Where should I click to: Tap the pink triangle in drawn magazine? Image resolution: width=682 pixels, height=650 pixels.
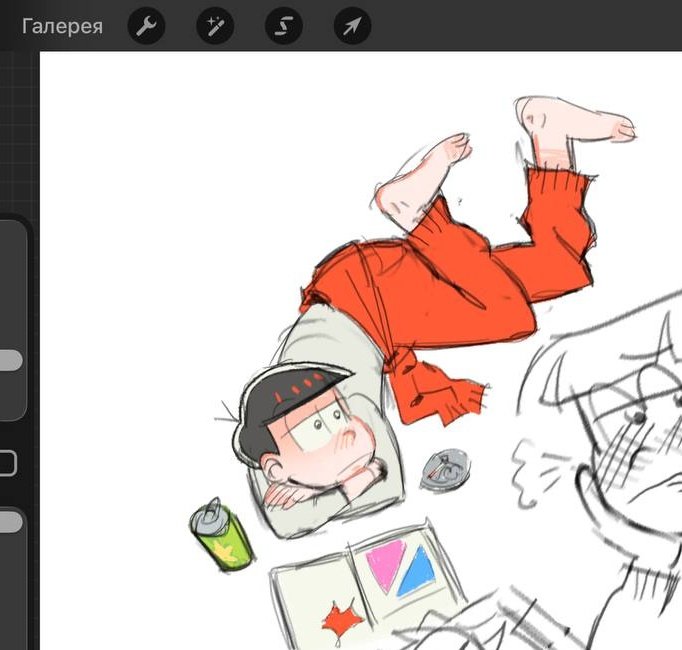click(385, 564)
